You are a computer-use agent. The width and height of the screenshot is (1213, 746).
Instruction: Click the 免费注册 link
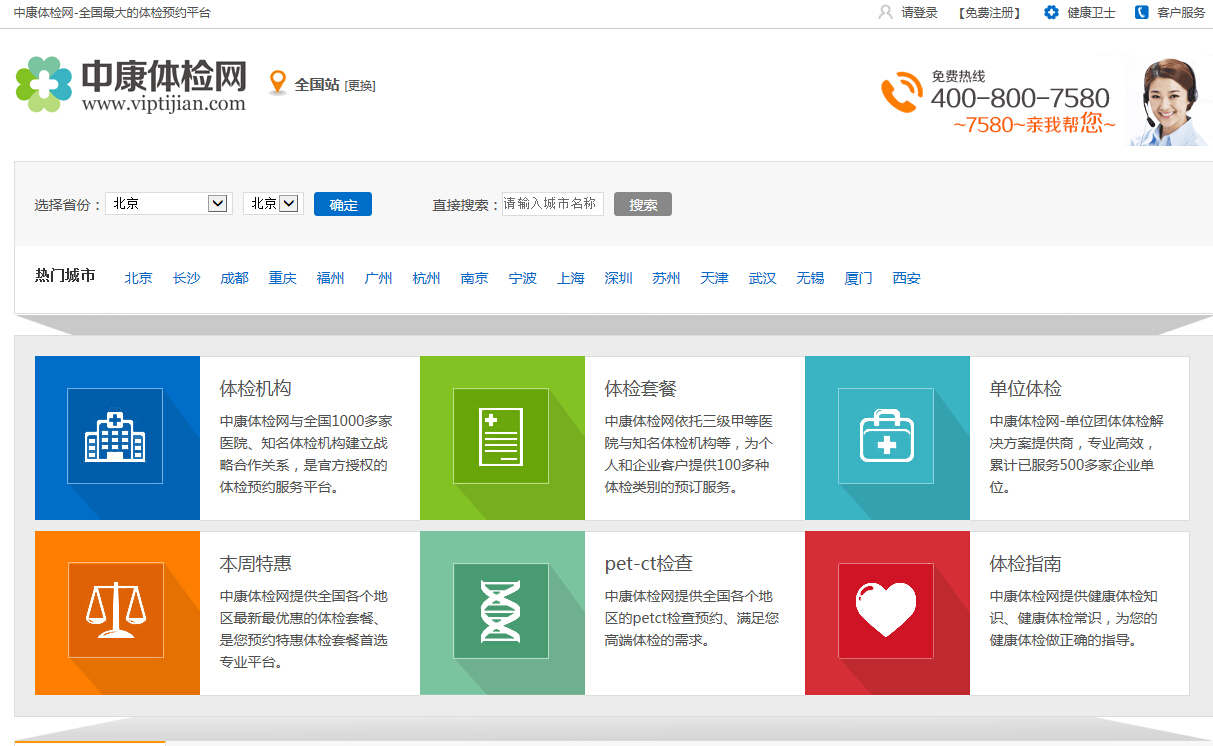[989, 13]
